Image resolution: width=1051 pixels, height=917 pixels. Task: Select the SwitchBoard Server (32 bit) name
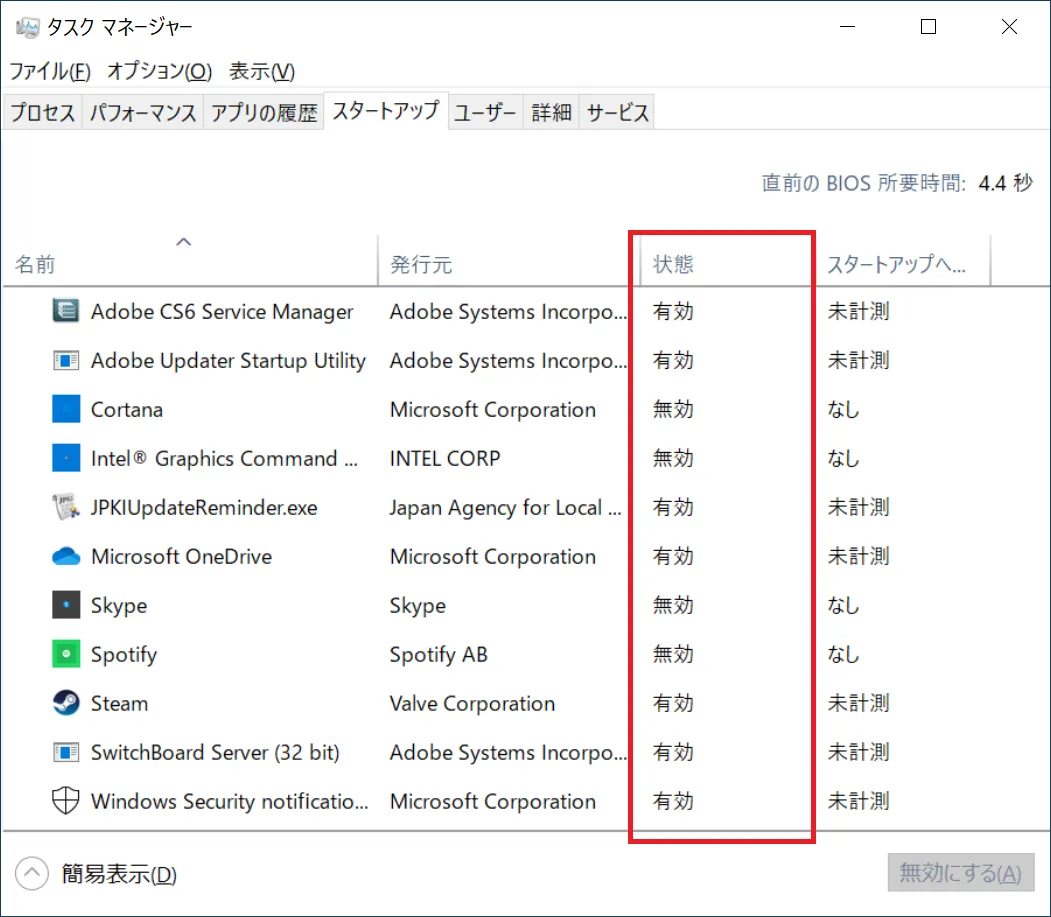coord(215,753)
